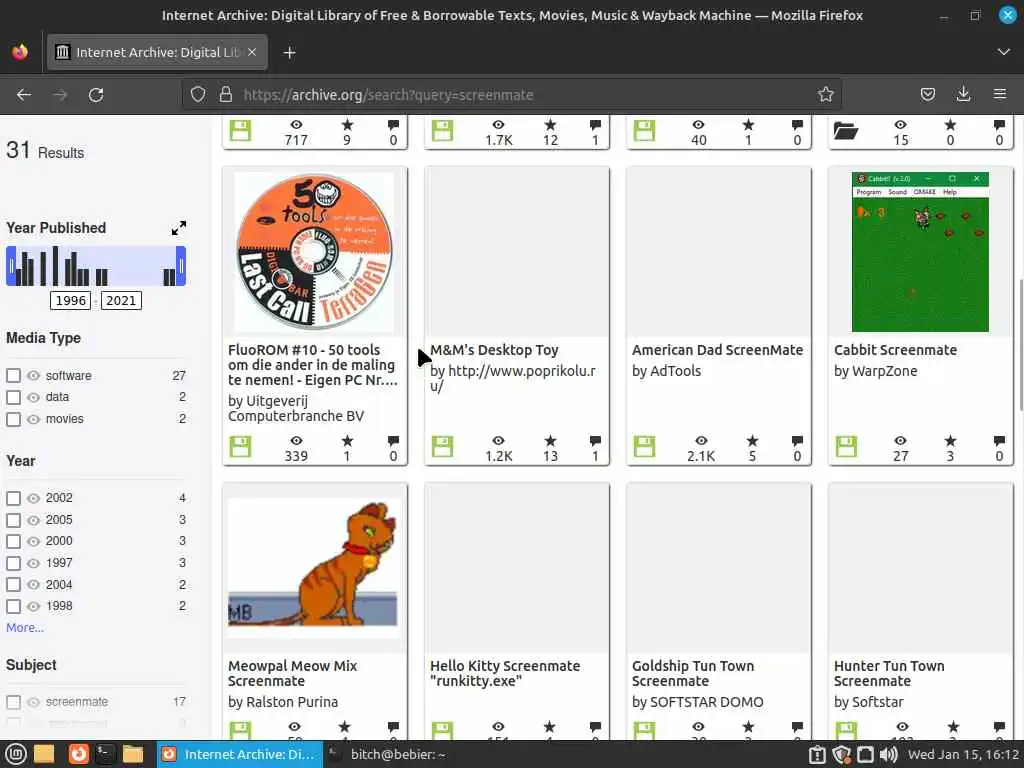Open Cabbit Screenmate item title
This screenshot has width=1024, height=768.
[x=895, y=350]
